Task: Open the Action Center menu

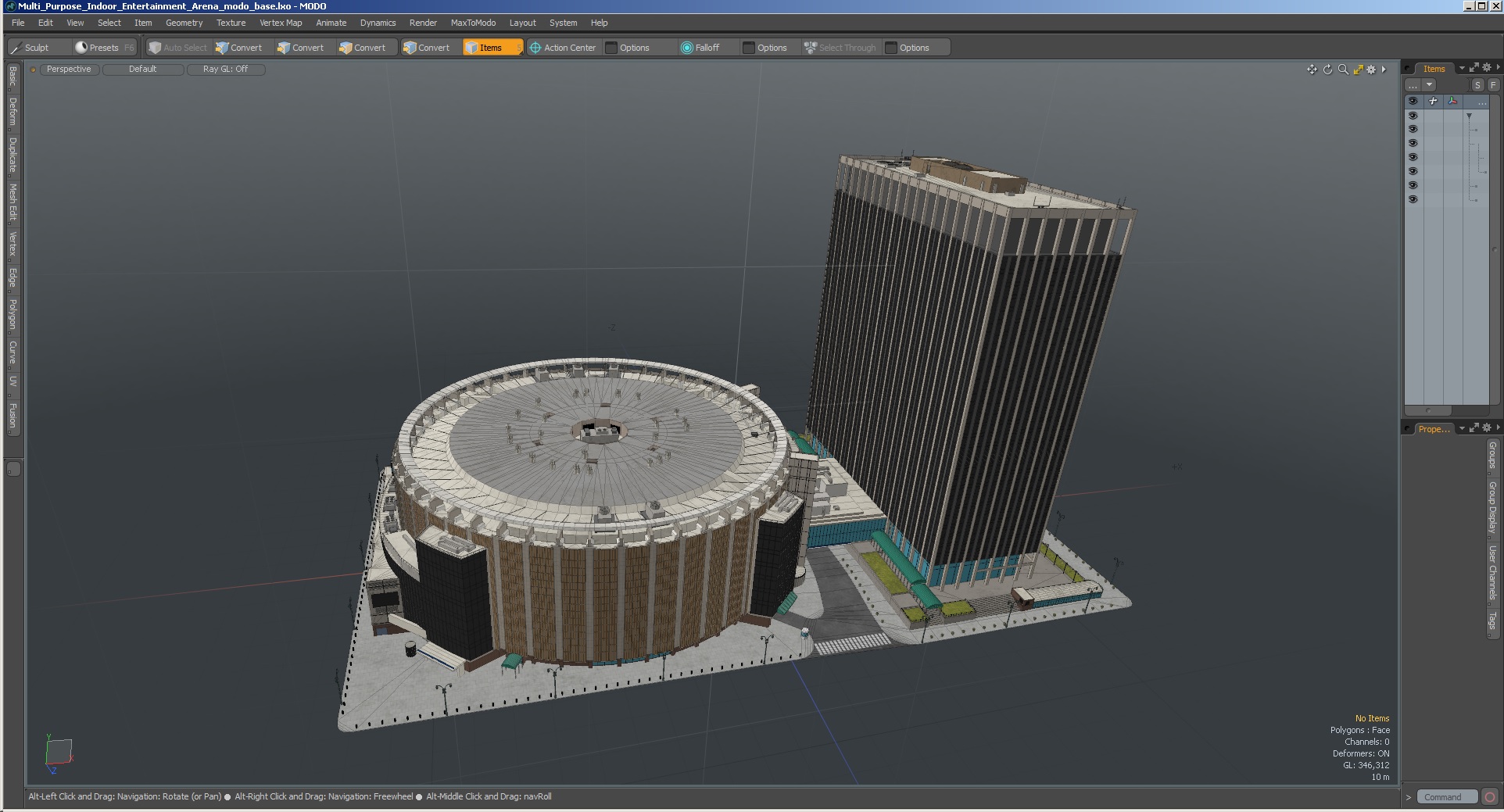Action: coord(563,48)
